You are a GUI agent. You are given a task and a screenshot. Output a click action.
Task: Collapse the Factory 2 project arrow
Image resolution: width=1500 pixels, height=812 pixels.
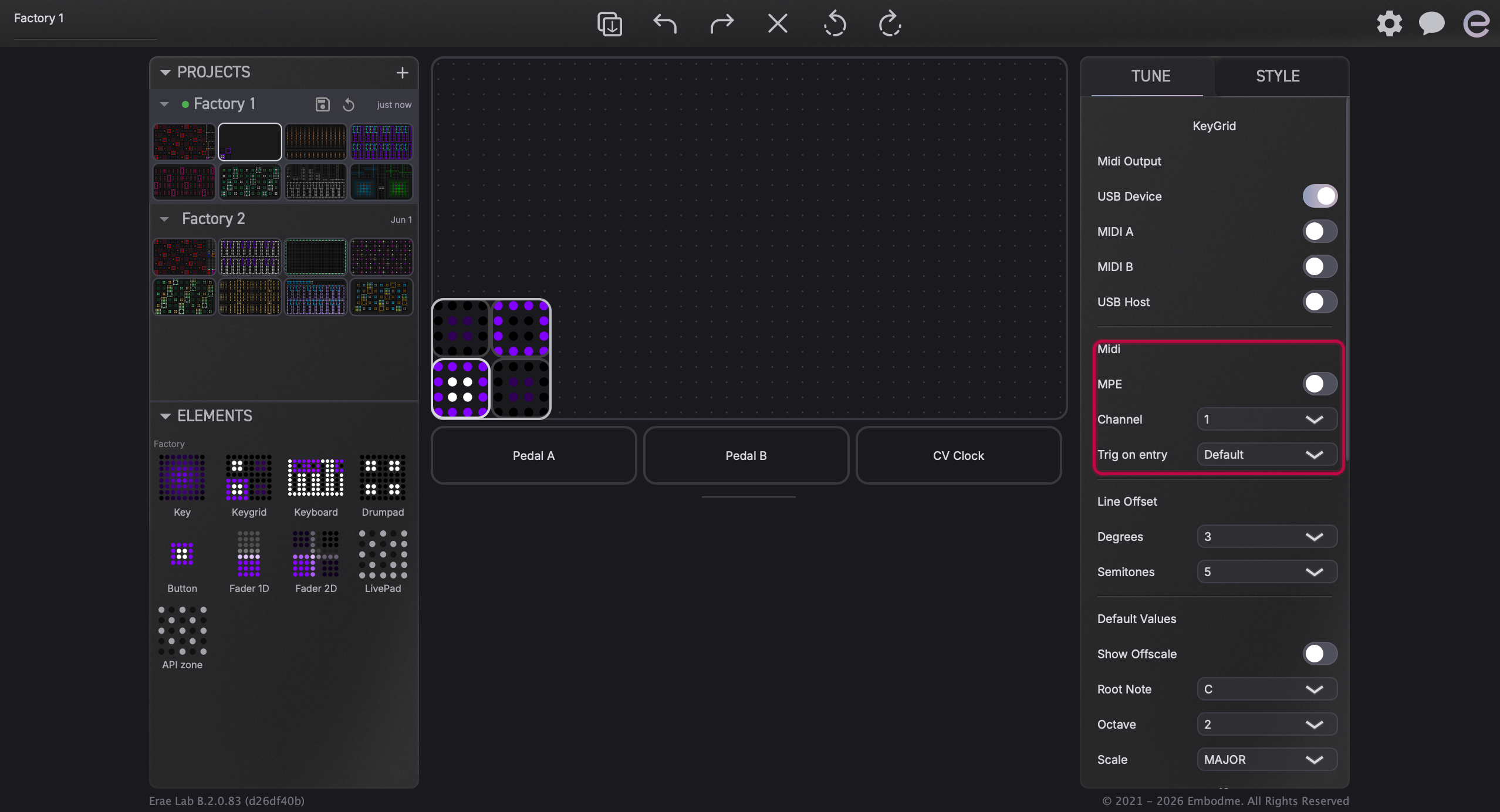pyautogui.click(x=164, y=219)
